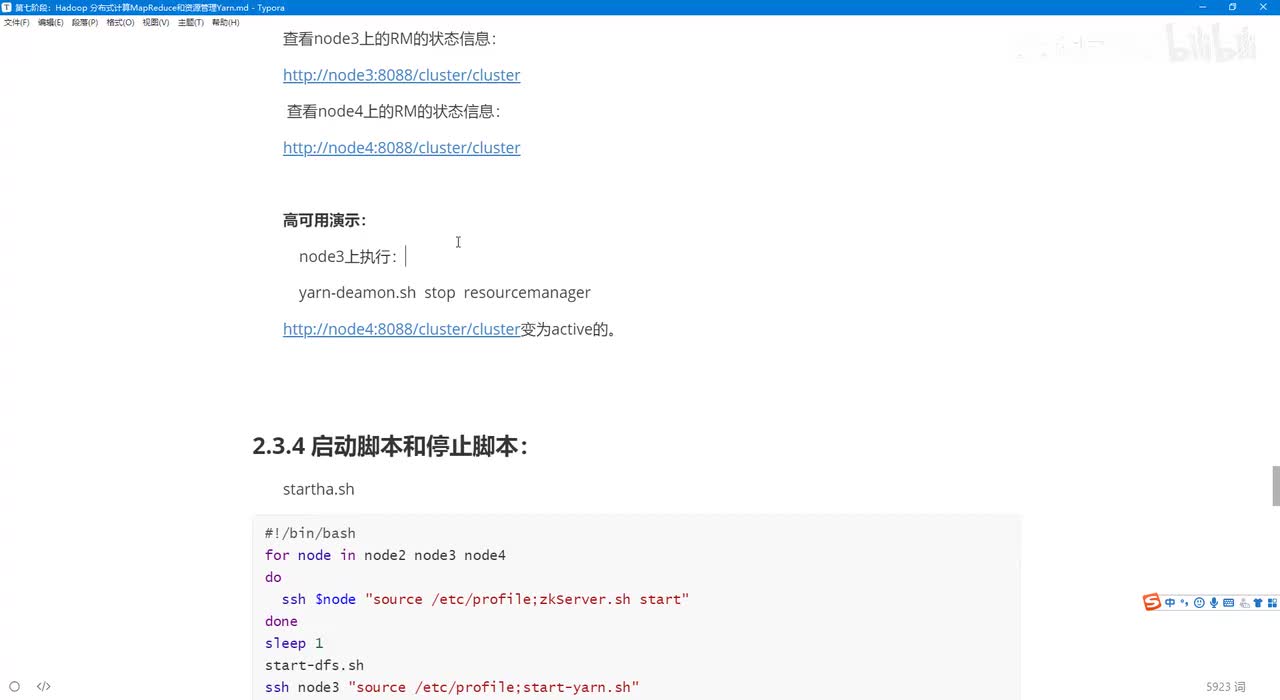Image resolution: width=1280 pixels, height=700 pixels.
Task: Toggle sidebar with circle icon at bottom-left
Action: click(x=15, y=687)
